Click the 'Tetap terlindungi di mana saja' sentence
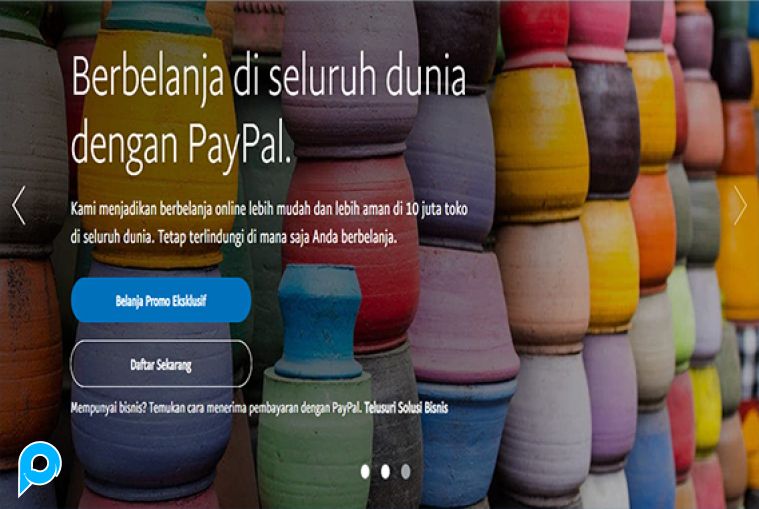The image size is (759, 509). pos(278,238)
